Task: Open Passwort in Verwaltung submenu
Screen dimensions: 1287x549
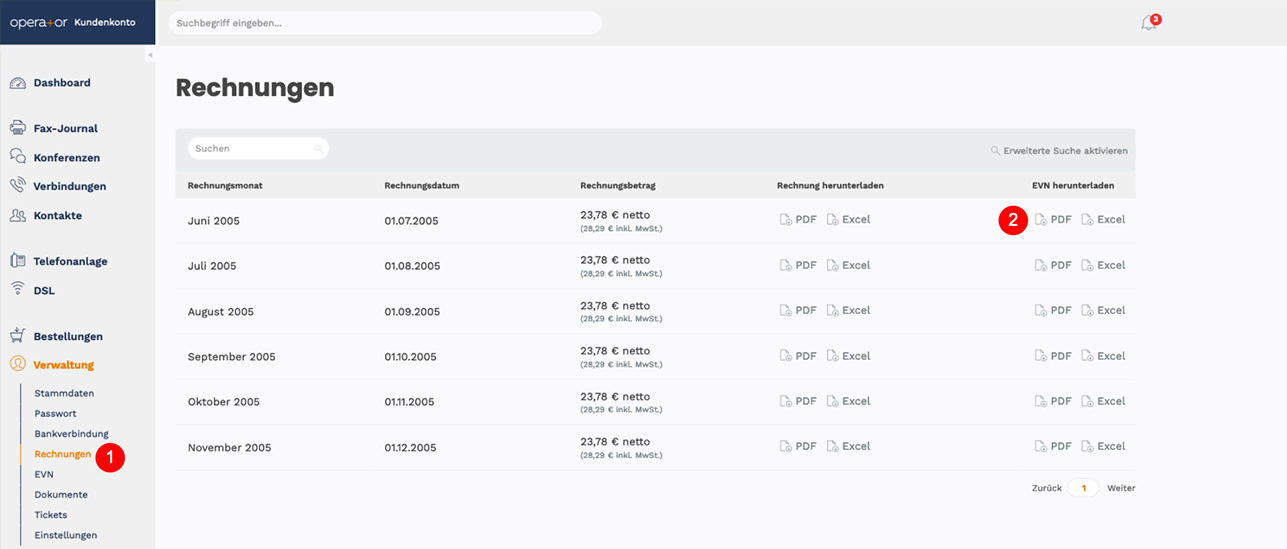Action: coord(55,413)
